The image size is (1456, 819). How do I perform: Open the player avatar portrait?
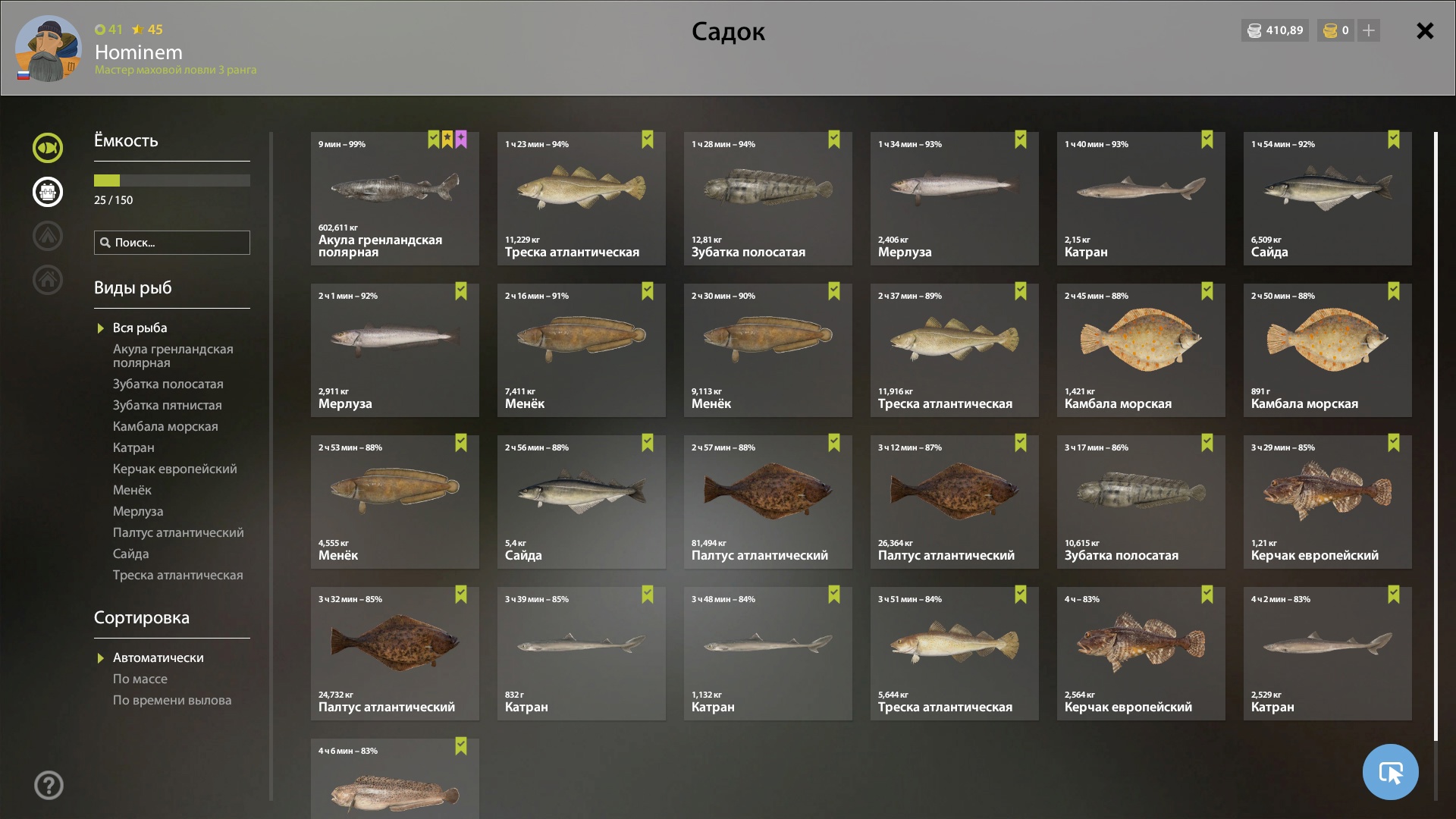[x=48, y=48]
